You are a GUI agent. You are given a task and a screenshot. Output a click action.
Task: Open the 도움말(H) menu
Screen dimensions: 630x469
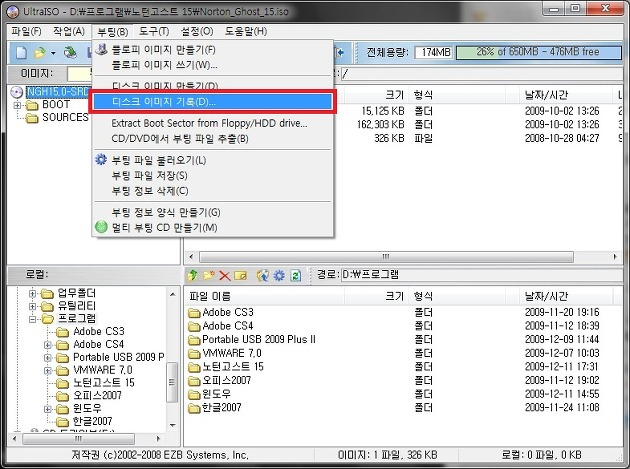(x=245, y=31)
